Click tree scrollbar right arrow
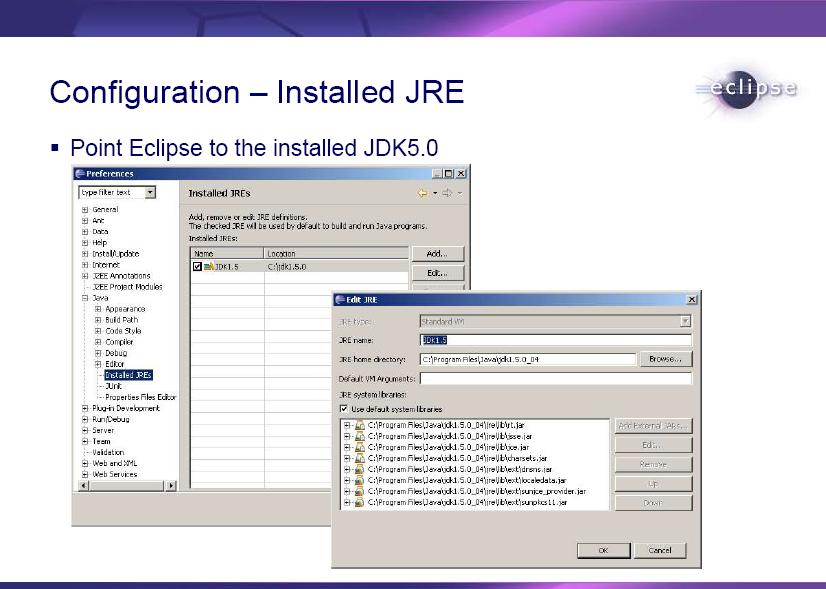The height and width of the screenshot is (589, 826). tap(171, 486)
